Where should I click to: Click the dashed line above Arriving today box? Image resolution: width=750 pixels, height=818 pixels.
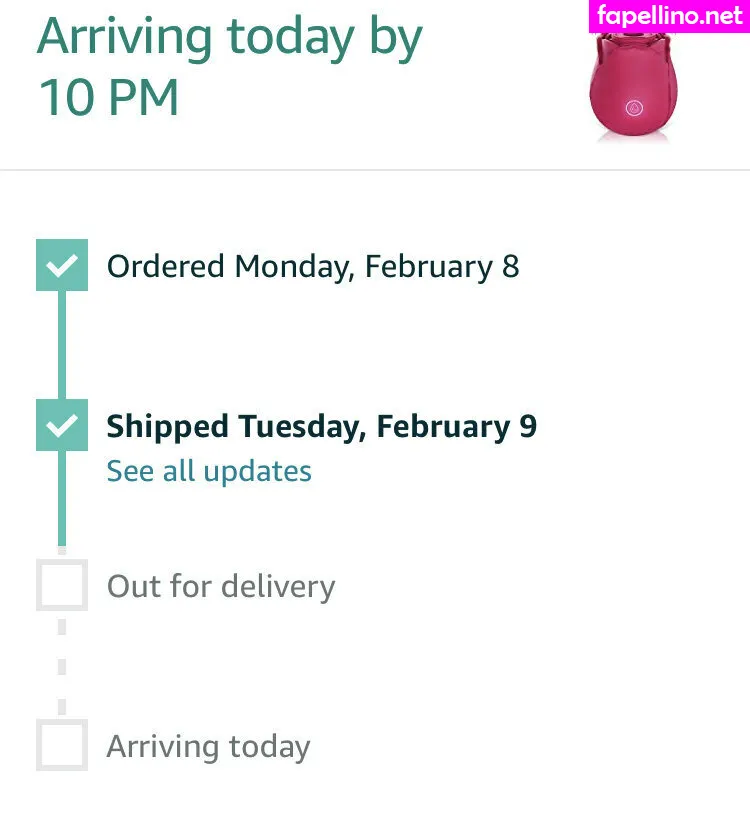click(62, 665)
